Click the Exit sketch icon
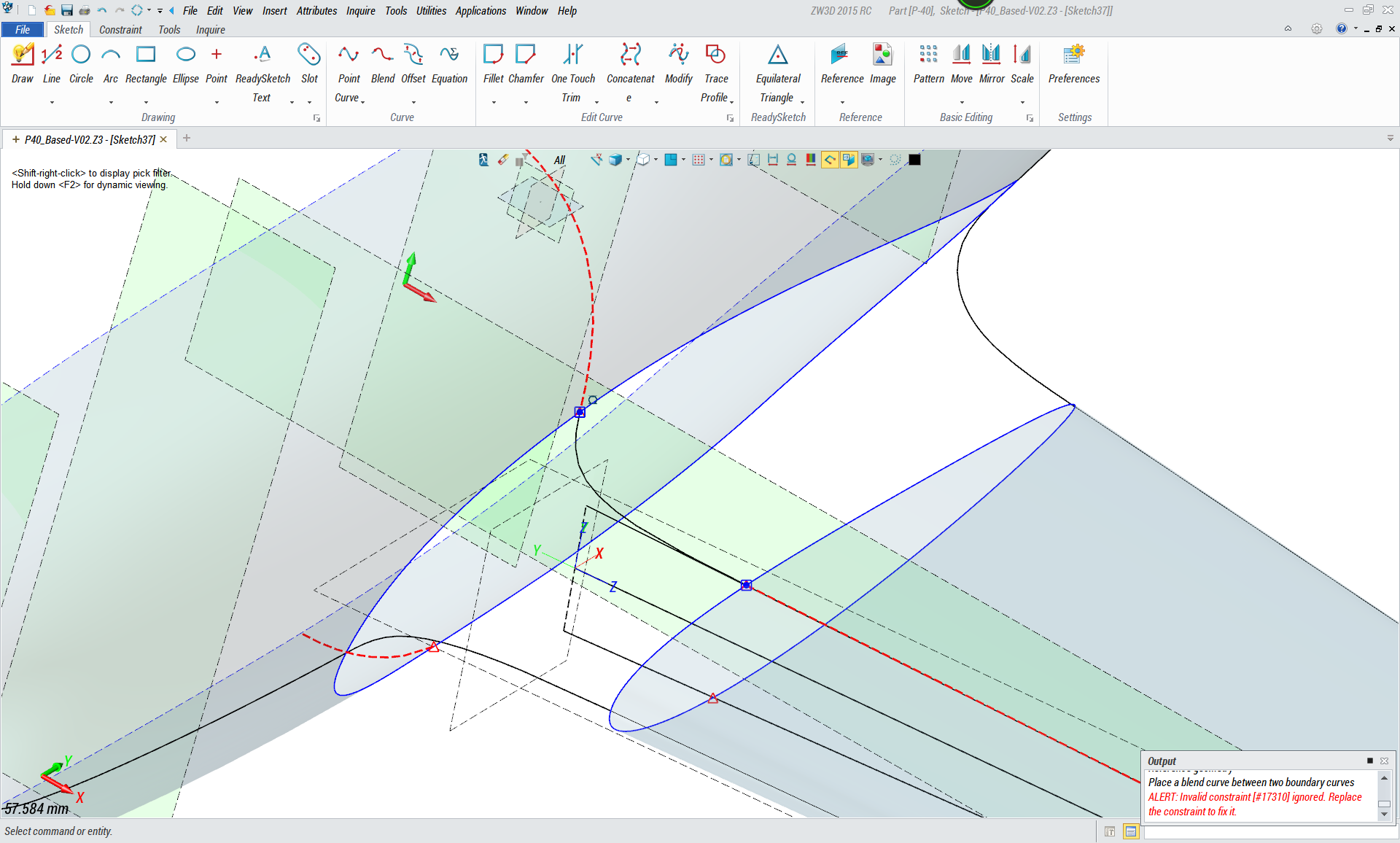The width and height of the screenshot is (1400, 843). tap(483, 160)
